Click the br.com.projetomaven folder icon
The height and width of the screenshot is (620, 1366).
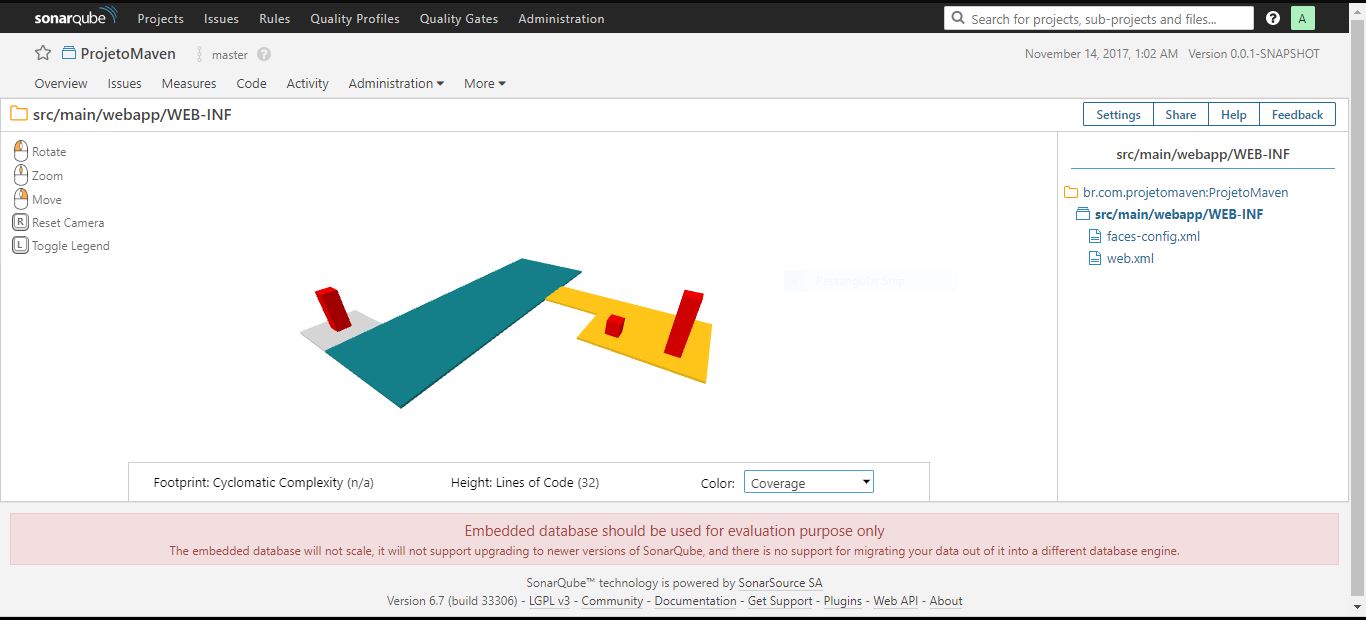pos(1071,192)
